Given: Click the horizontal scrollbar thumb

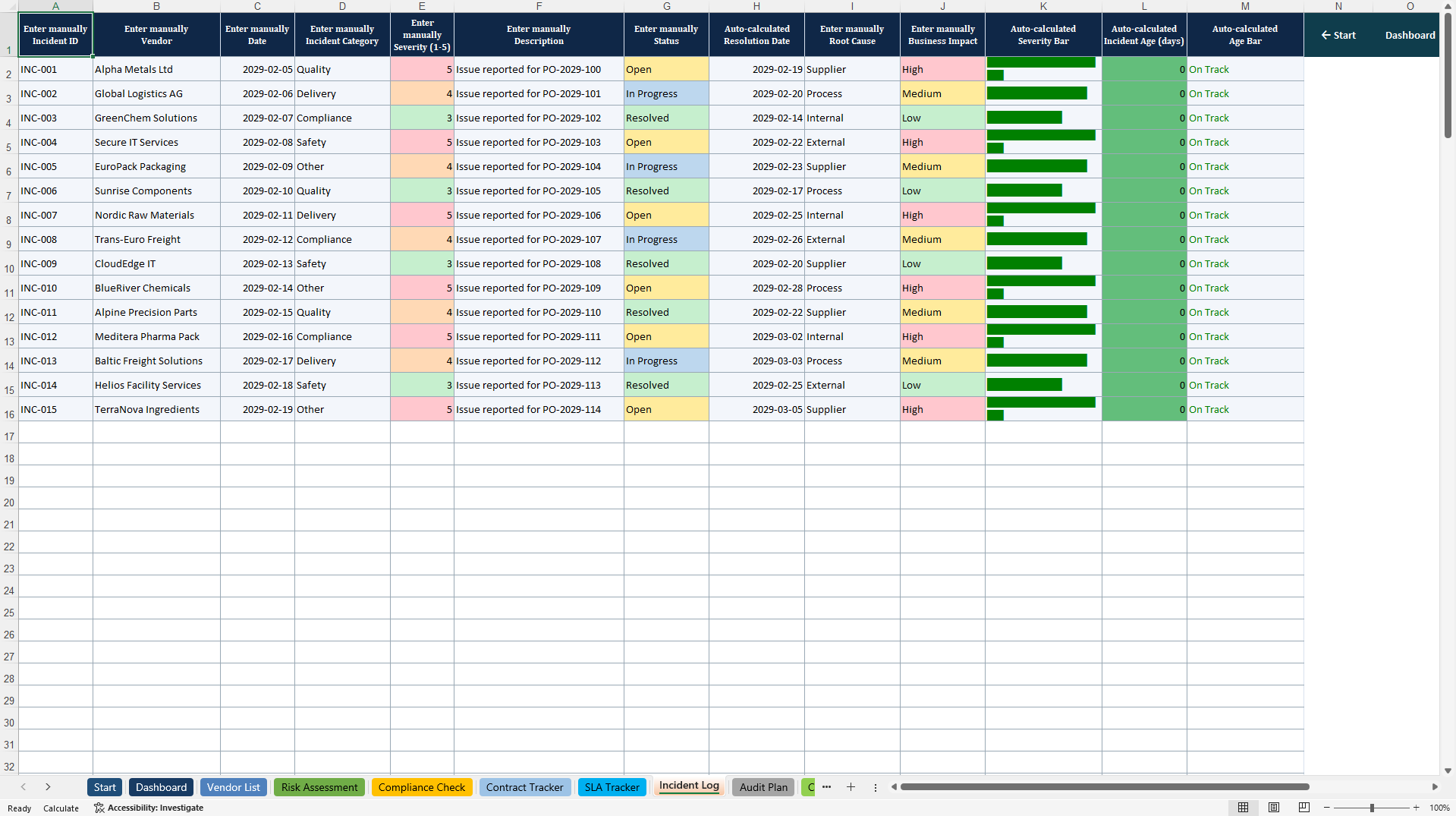Looking at the screenshot, I should point(1105,787).
